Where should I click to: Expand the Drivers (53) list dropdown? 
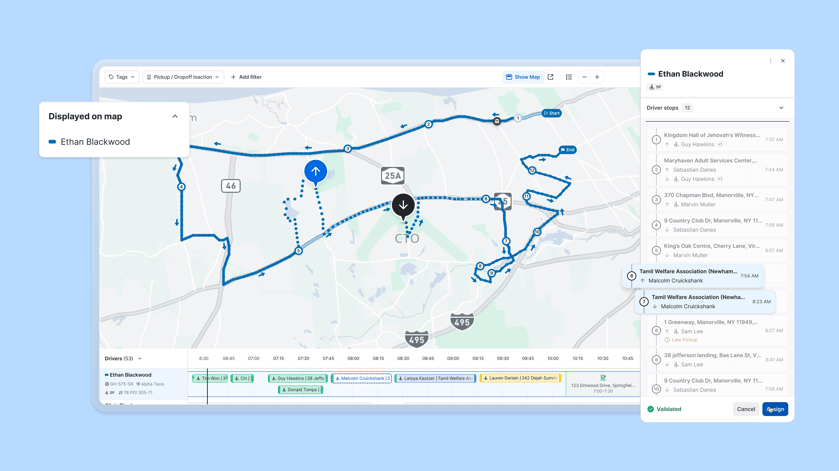coord(140,358)
